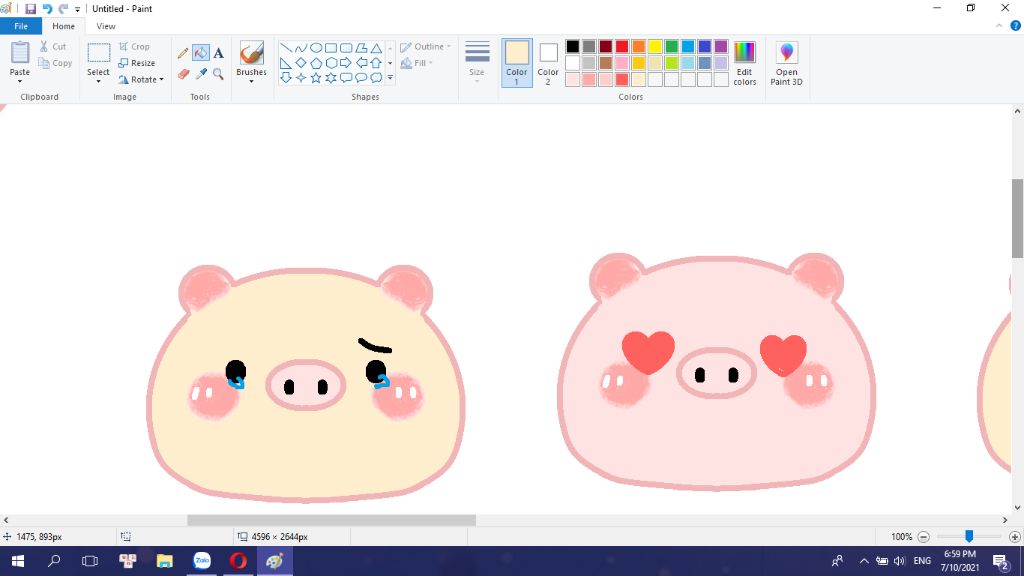Viewport: 1024px width, 576px height.
Task: Pick the yellow color swatch
Action: [x=655, y=46]
